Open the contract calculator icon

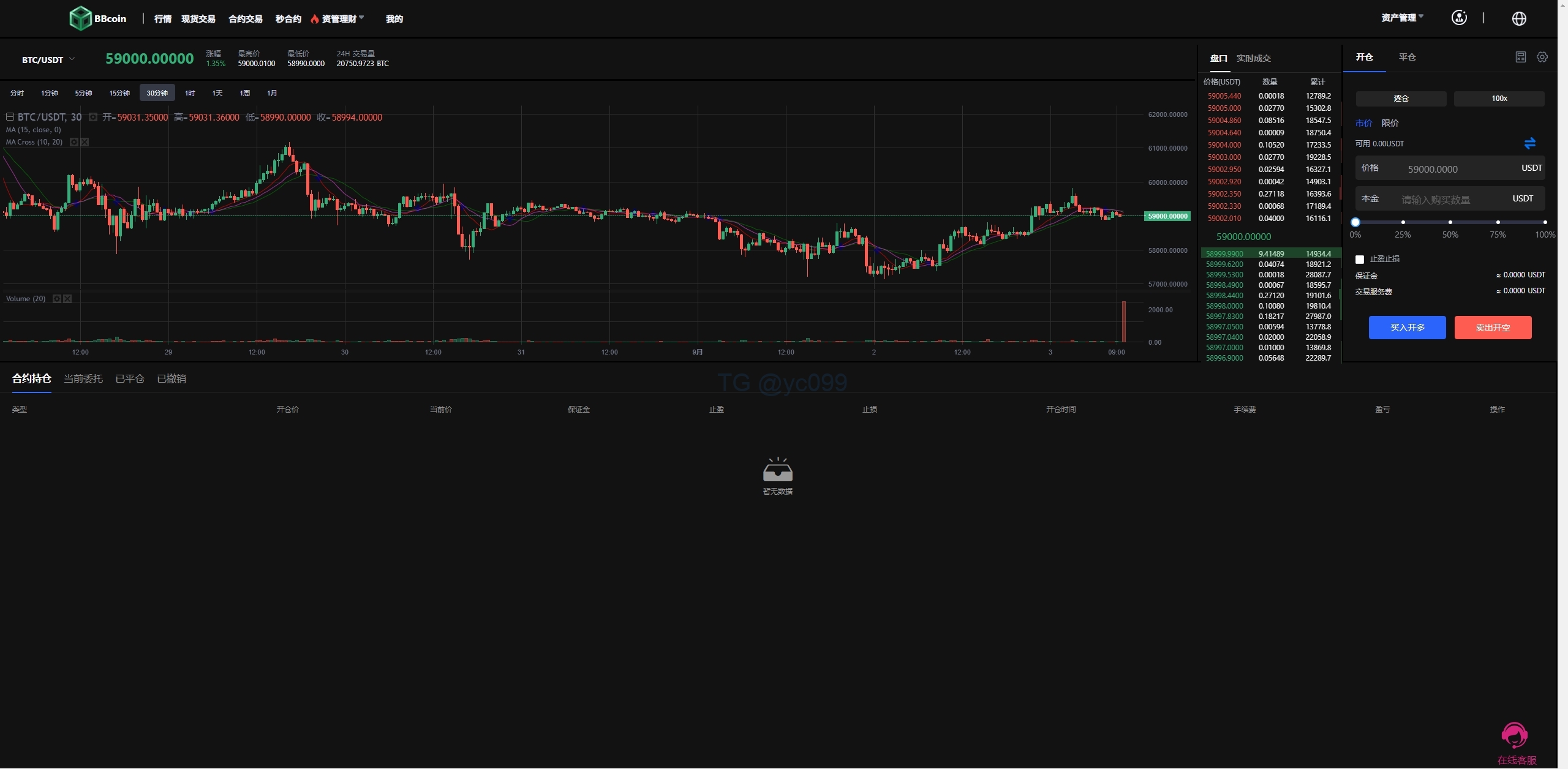(x=1520, y=57)
